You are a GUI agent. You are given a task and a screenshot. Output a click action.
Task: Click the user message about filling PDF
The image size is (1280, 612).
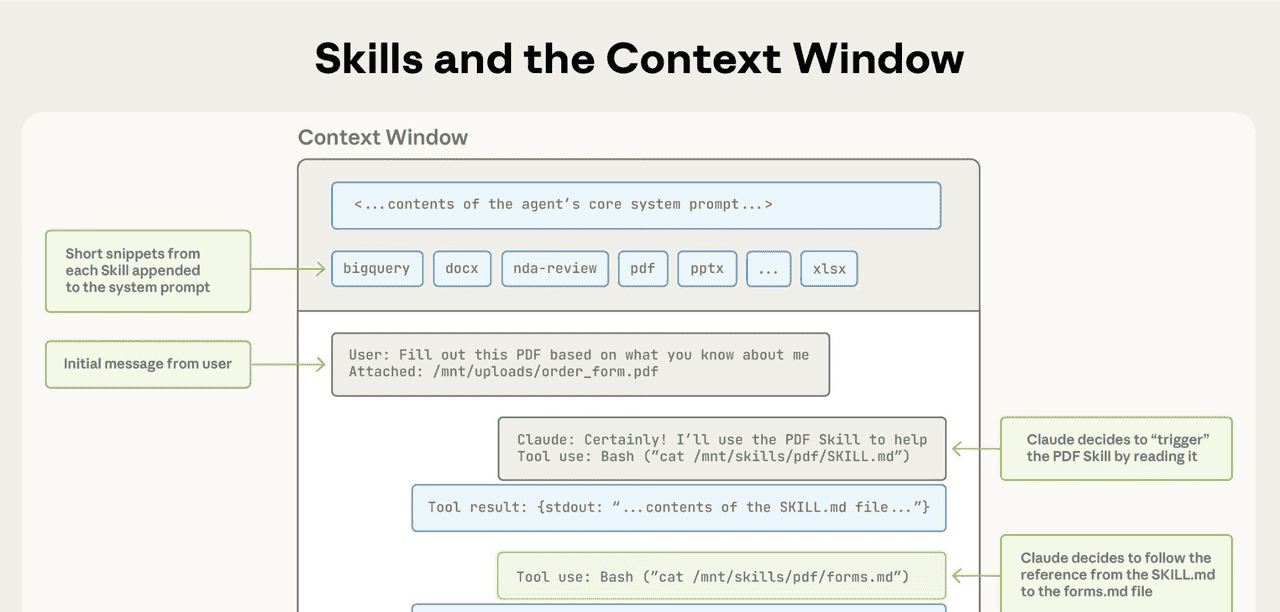(580, 364)
